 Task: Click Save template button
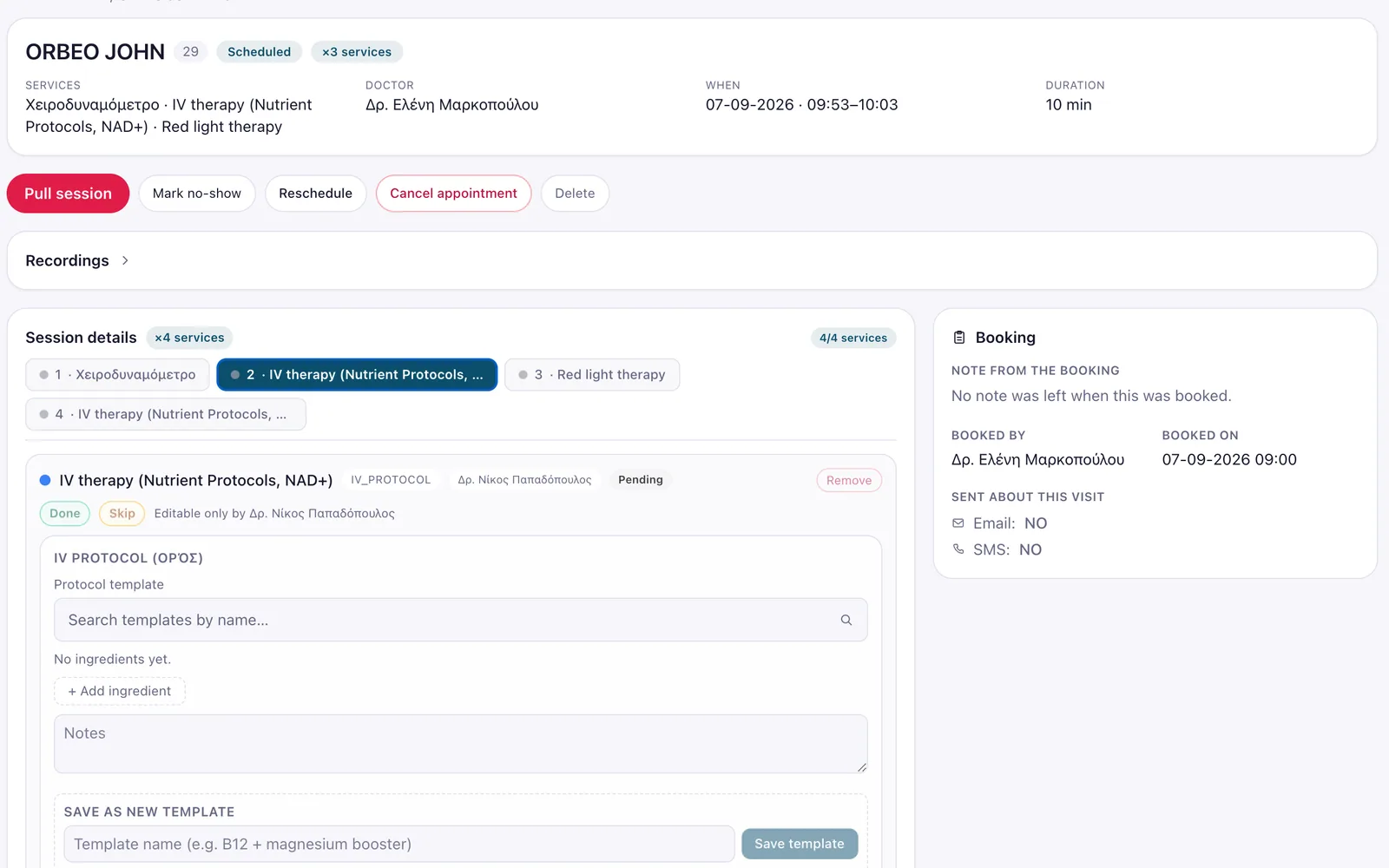800,844
